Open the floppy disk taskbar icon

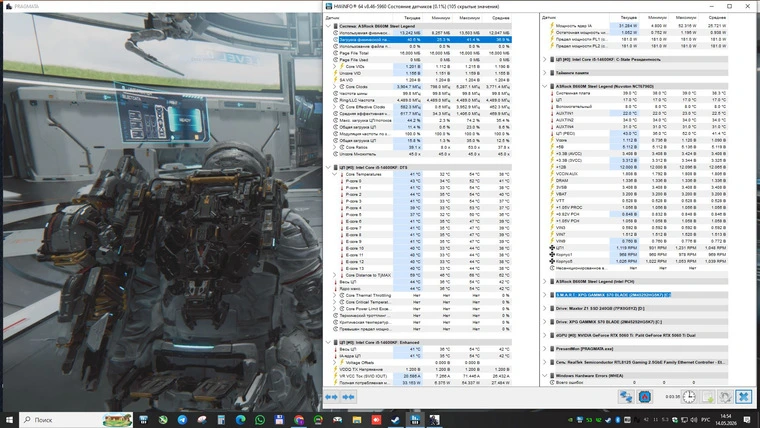279,420
